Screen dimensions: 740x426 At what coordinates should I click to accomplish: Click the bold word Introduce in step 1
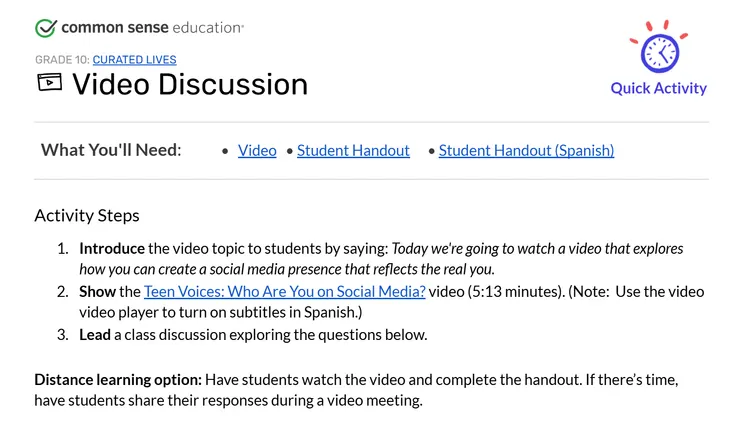click(111, 249)
